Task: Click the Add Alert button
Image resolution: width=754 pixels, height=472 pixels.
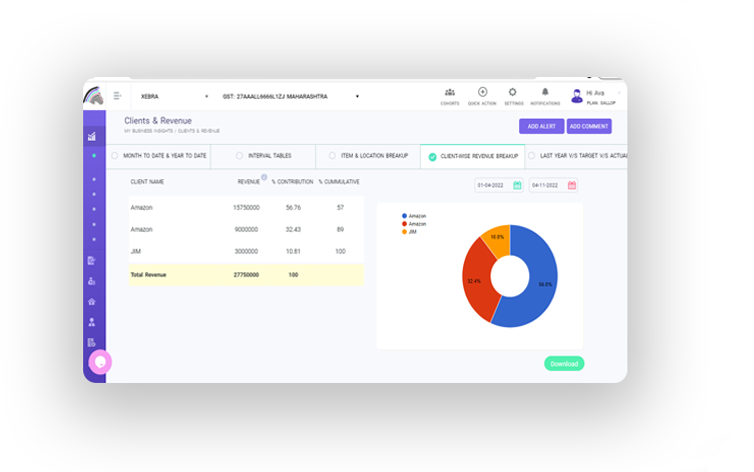Action: pos(541,126)
